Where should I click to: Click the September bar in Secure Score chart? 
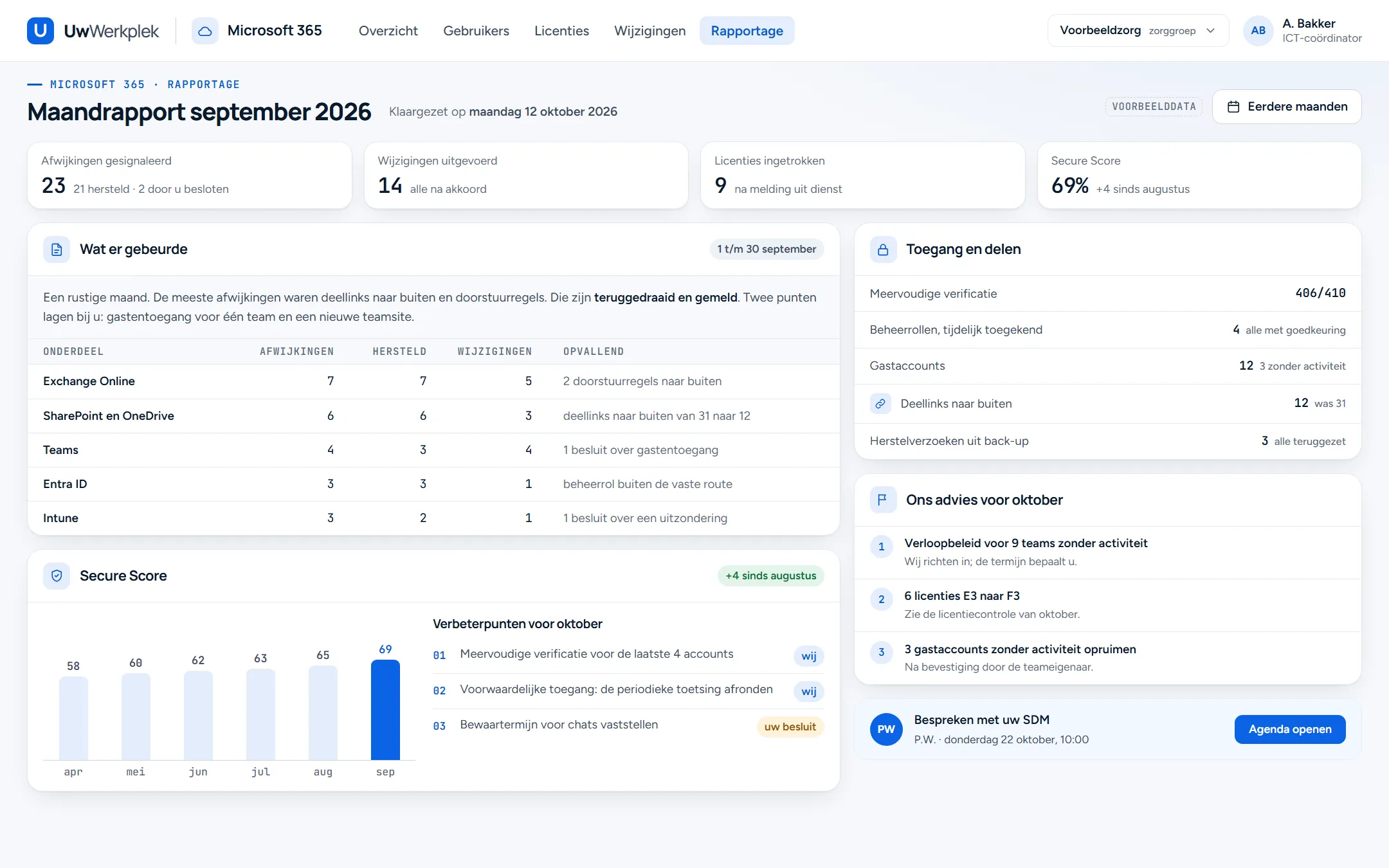(385, 710)
